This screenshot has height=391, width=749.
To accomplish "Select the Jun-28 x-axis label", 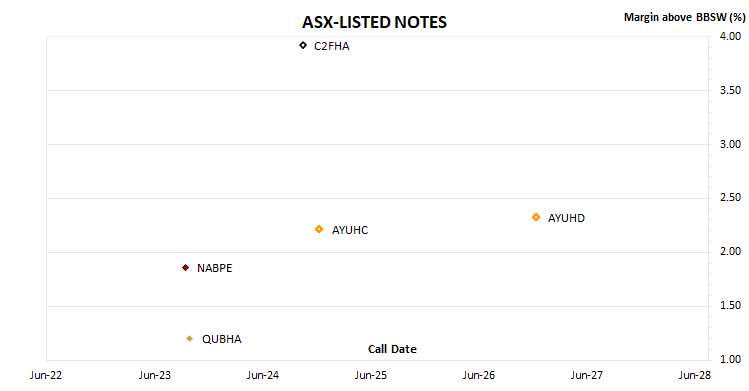I will pyautogui.click(x=695, y=375).
